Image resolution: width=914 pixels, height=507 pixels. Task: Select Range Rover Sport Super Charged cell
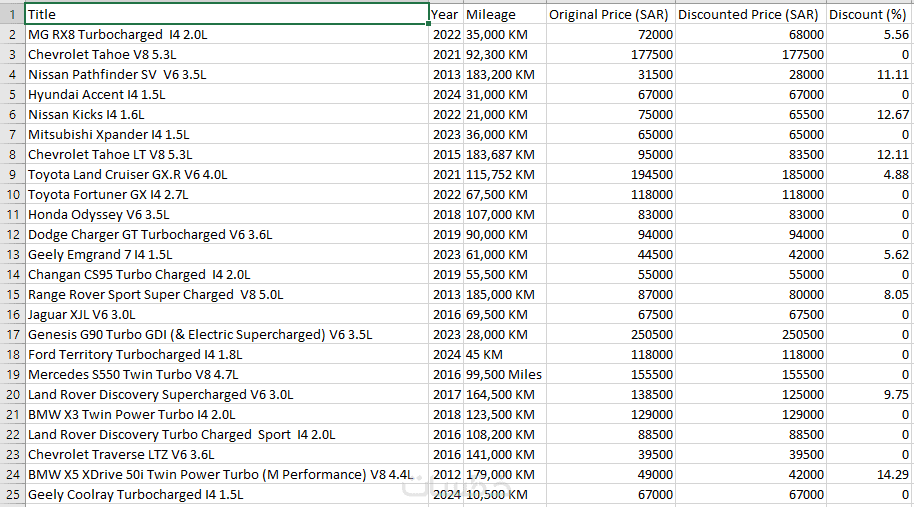(227, 295)
